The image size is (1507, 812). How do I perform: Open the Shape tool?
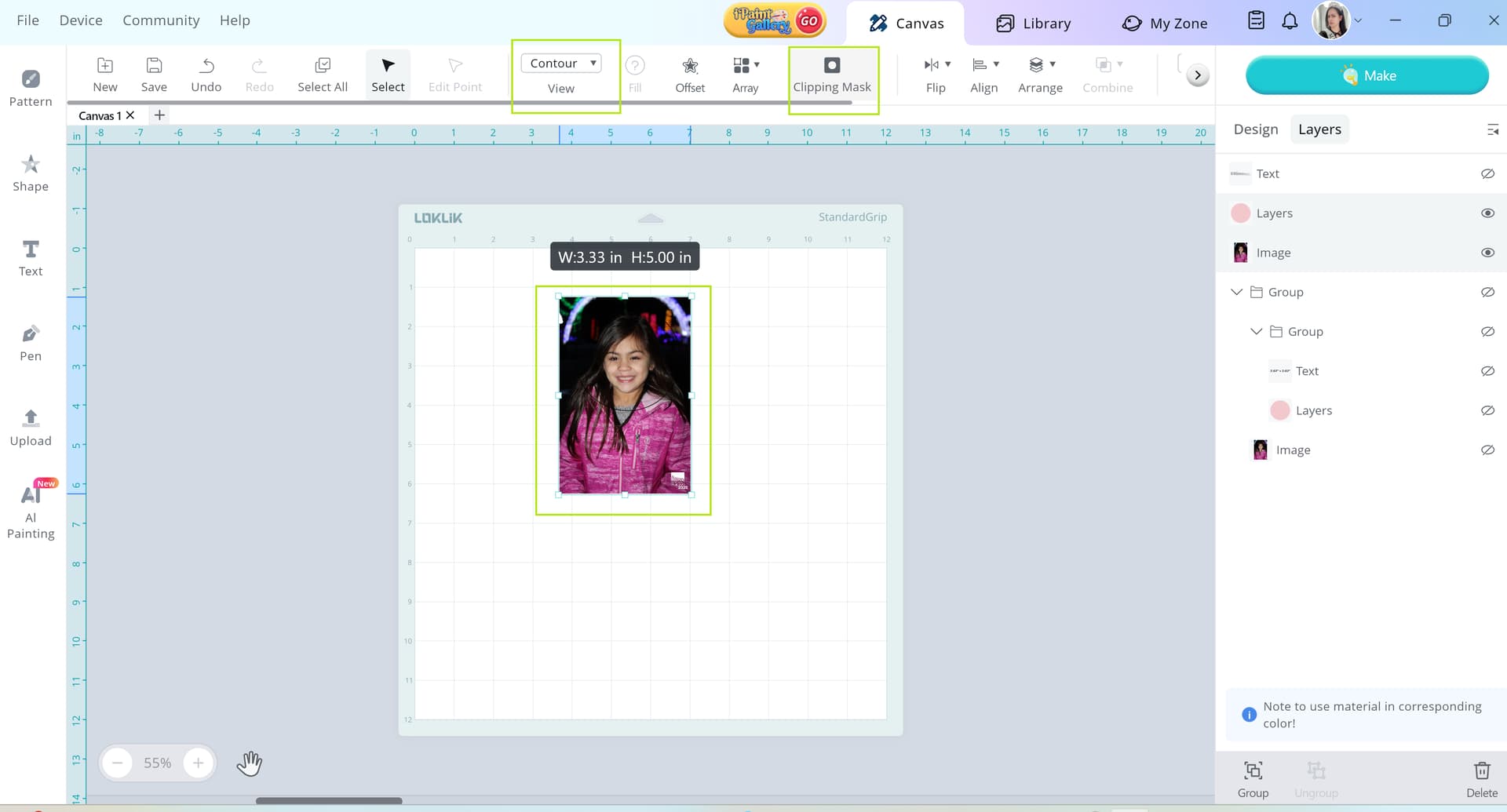[x=31, y=173]
